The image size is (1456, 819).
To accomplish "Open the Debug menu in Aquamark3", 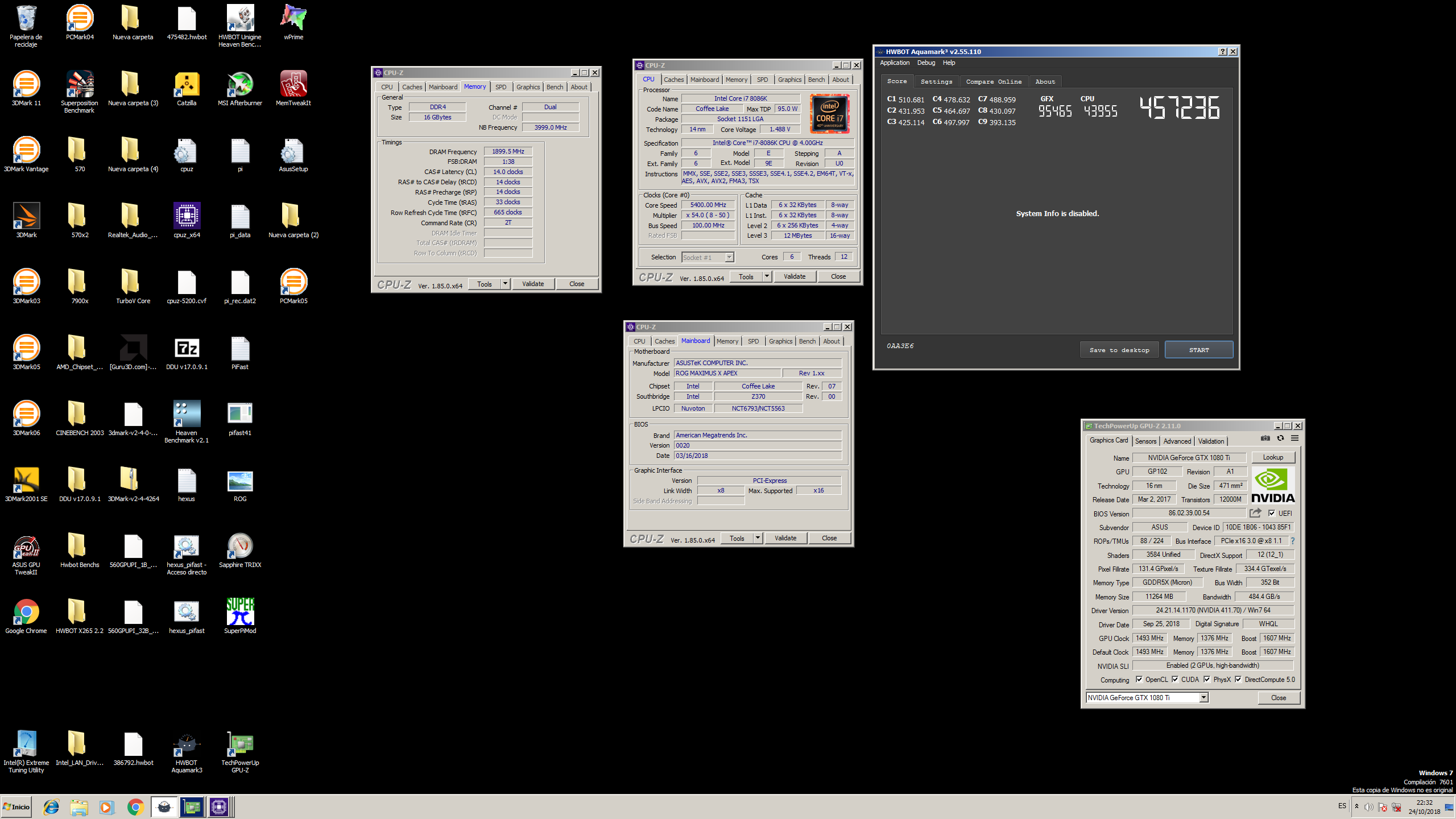I will [926, 63].
